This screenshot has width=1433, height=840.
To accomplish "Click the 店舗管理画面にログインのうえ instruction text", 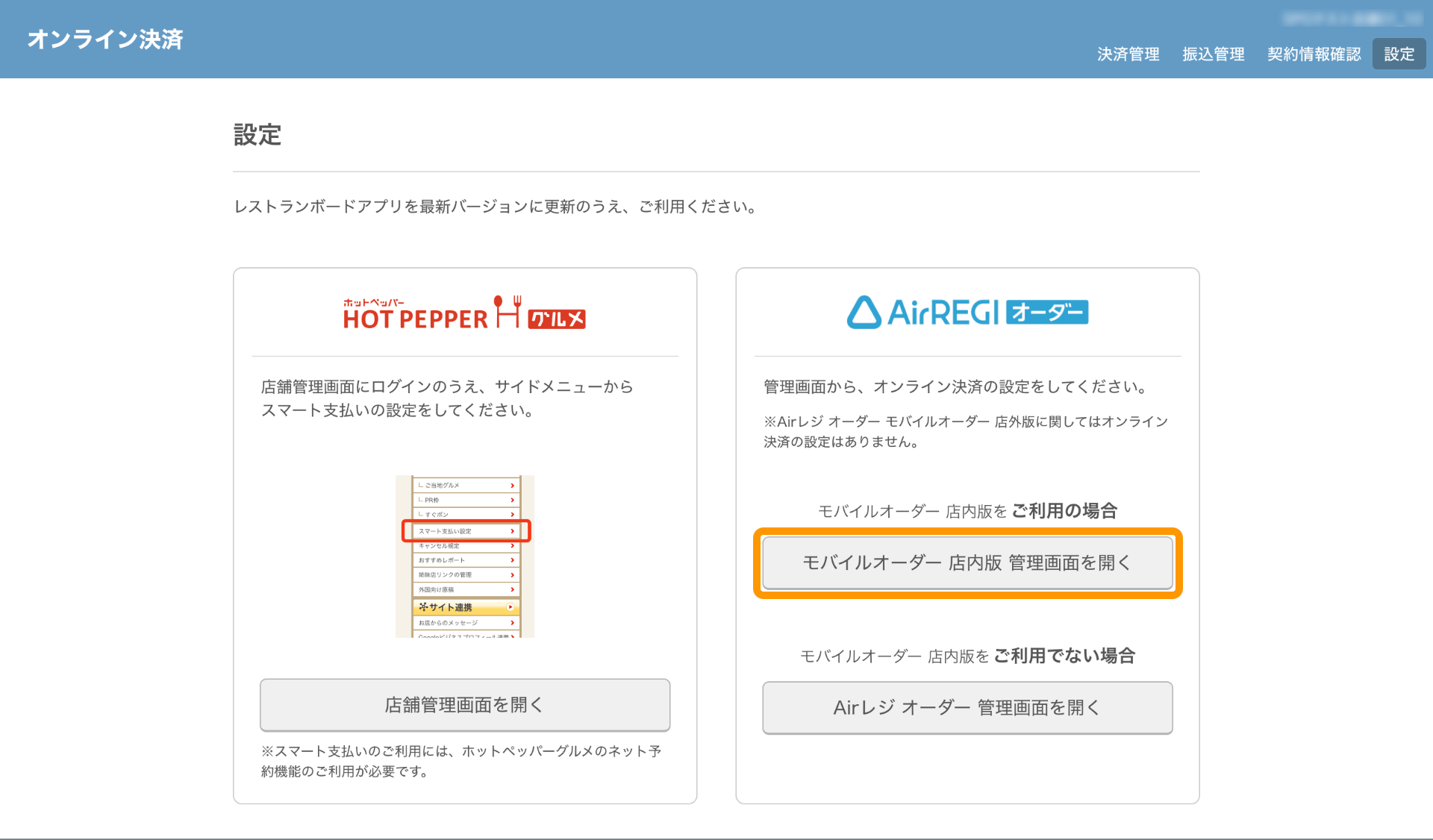I will point(447,398).
